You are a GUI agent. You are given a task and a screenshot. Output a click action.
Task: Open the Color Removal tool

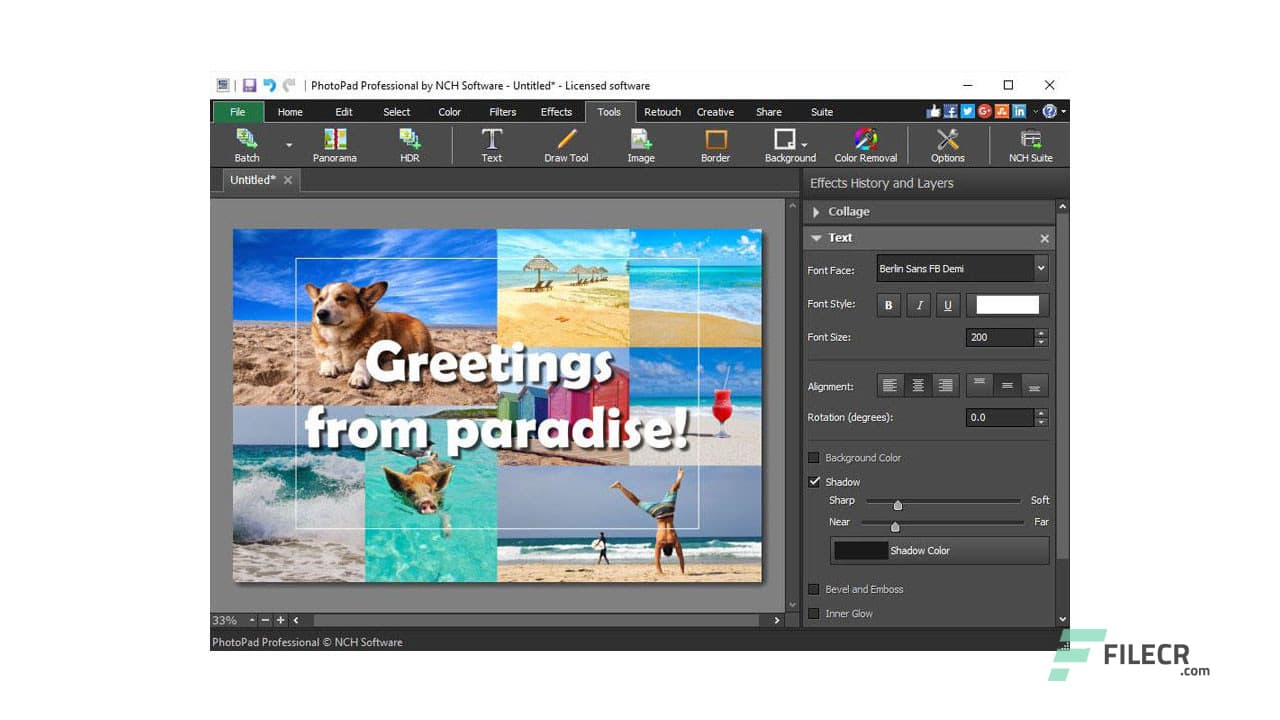click(864, 144)
